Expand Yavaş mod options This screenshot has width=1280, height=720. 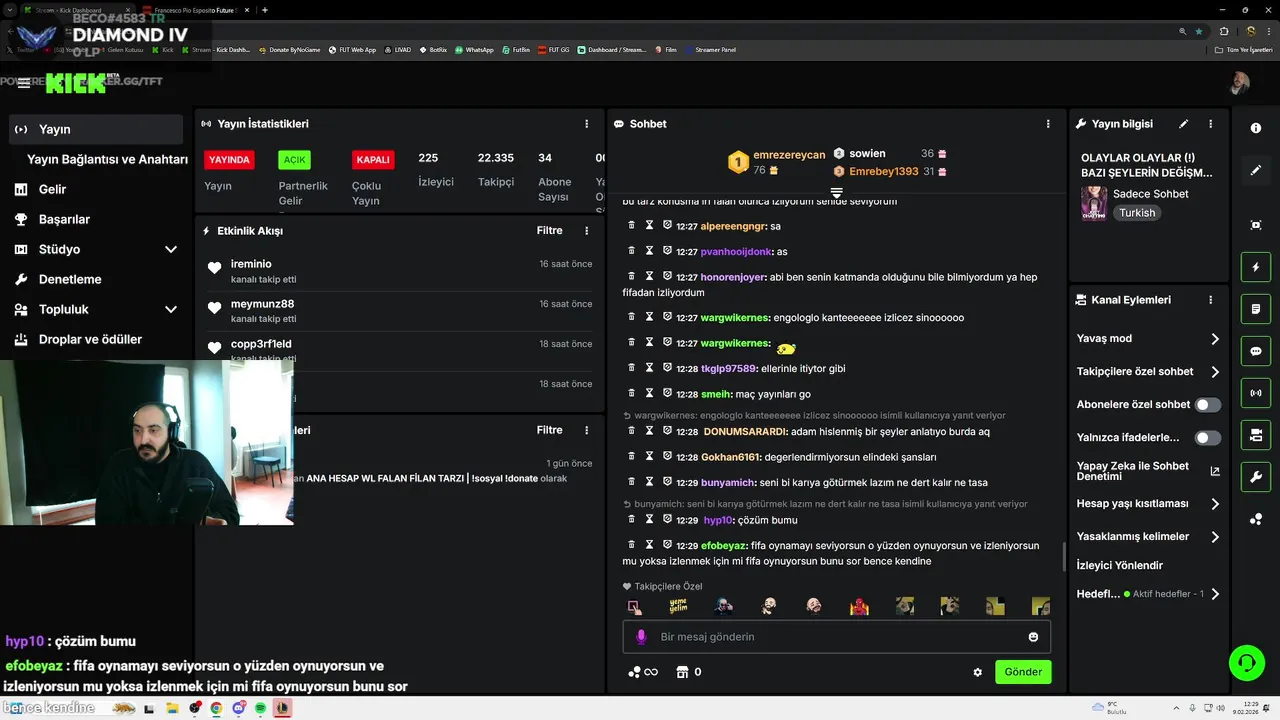tap(1215, 339)
